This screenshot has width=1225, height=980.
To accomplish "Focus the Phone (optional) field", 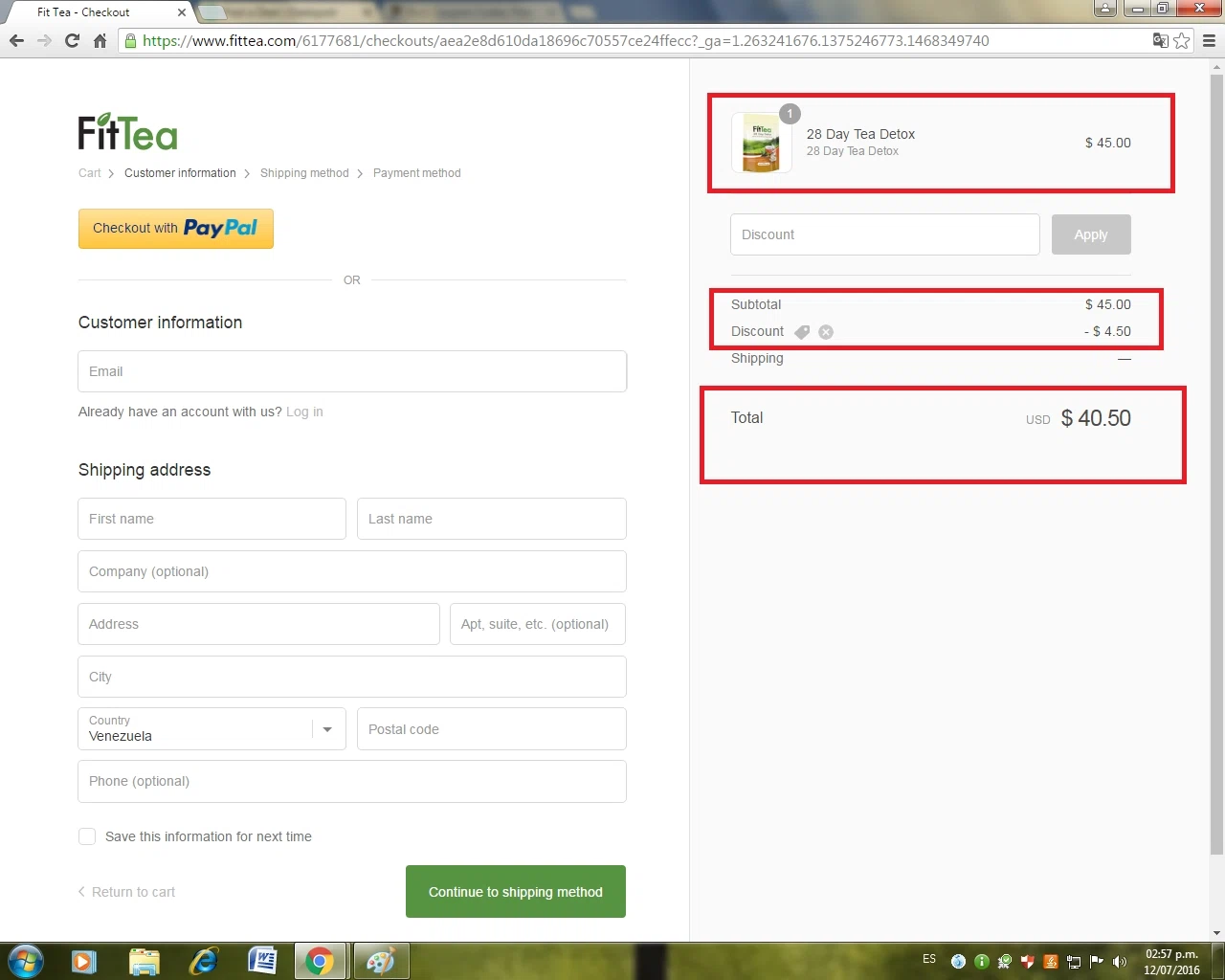I will pos(352,782).
